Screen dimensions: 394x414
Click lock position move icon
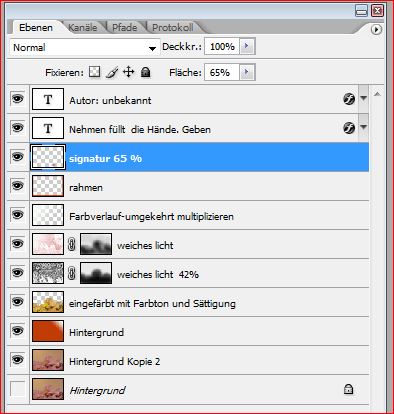pos(129,72)
